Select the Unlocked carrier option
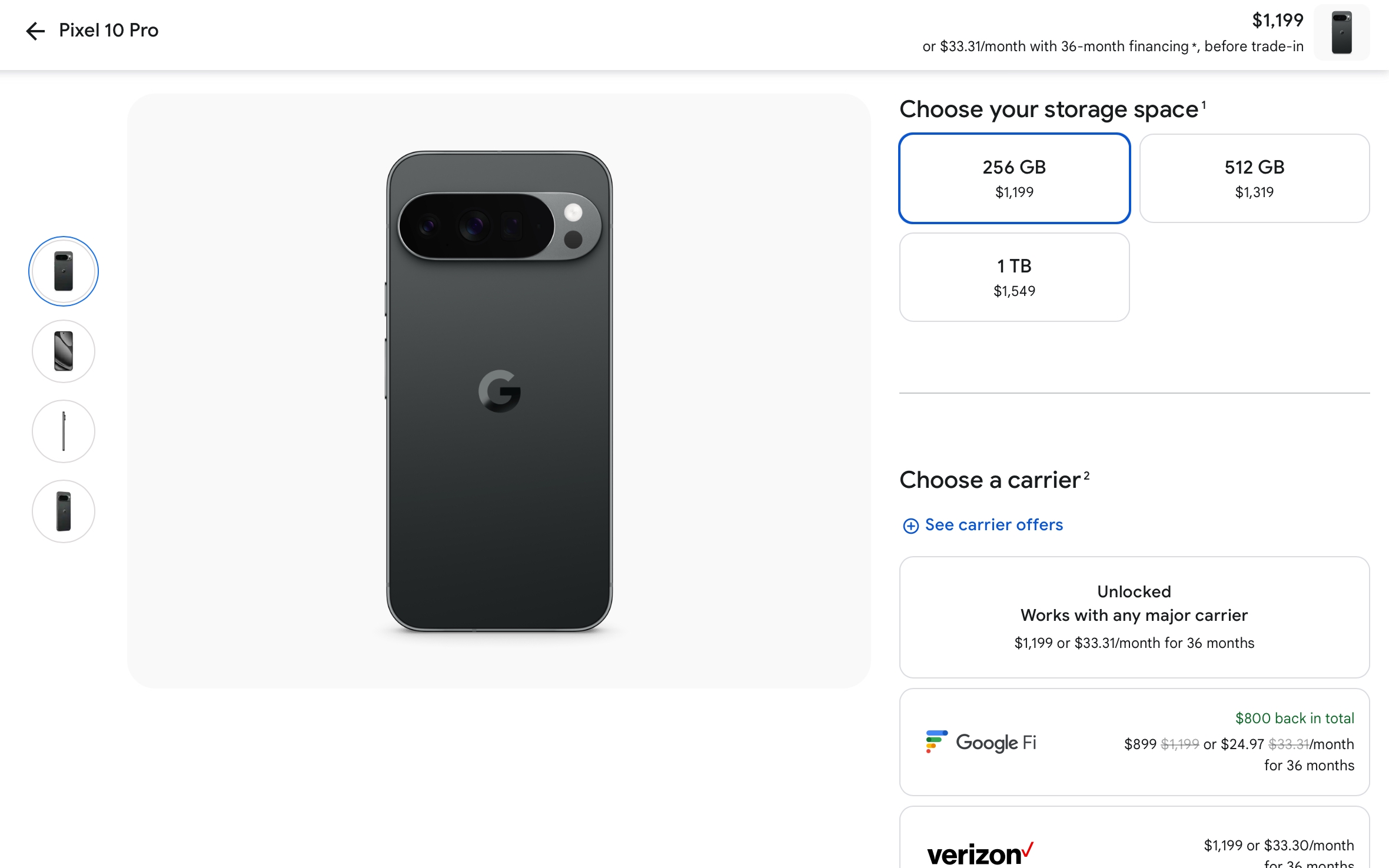 coord(1134,617)
